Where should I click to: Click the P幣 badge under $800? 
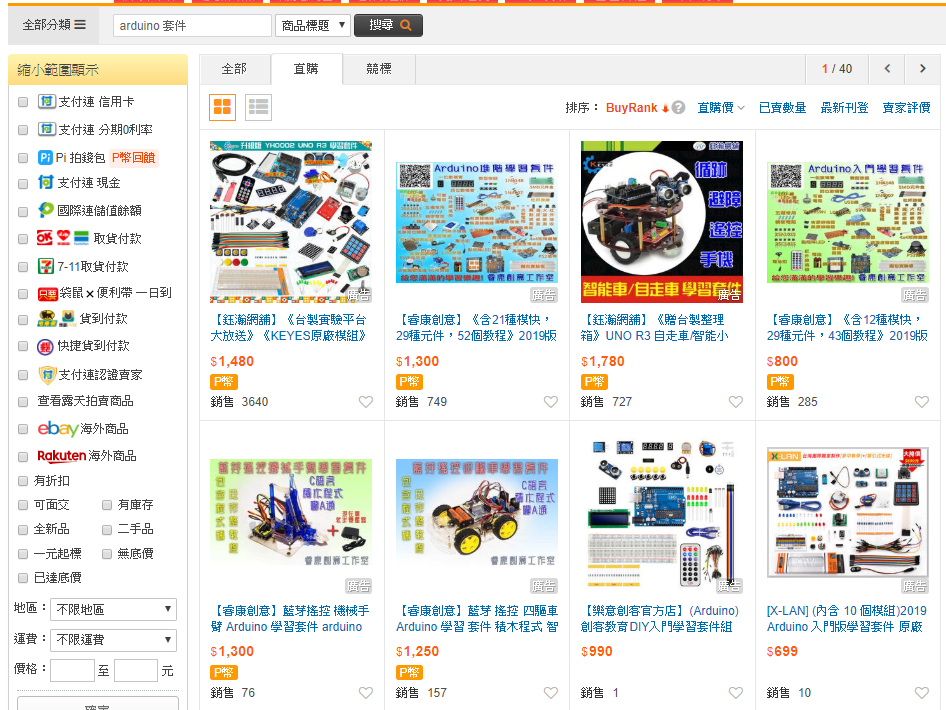pos(780,381)
